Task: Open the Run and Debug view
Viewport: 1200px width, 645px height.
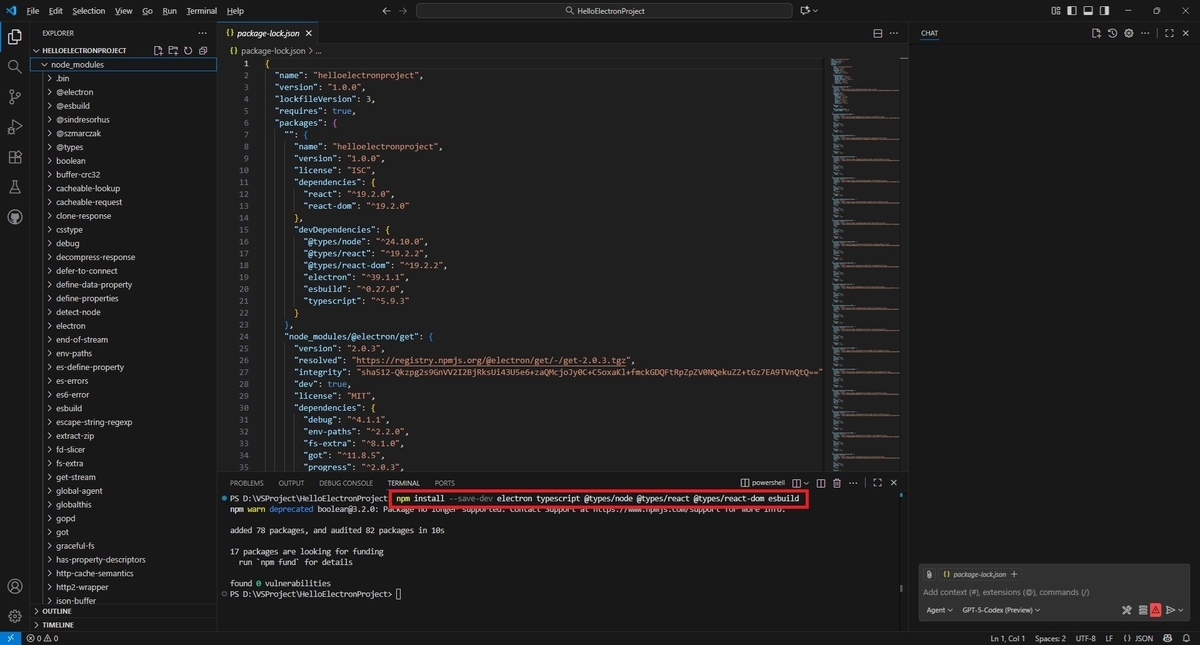Action: point(14,126)
